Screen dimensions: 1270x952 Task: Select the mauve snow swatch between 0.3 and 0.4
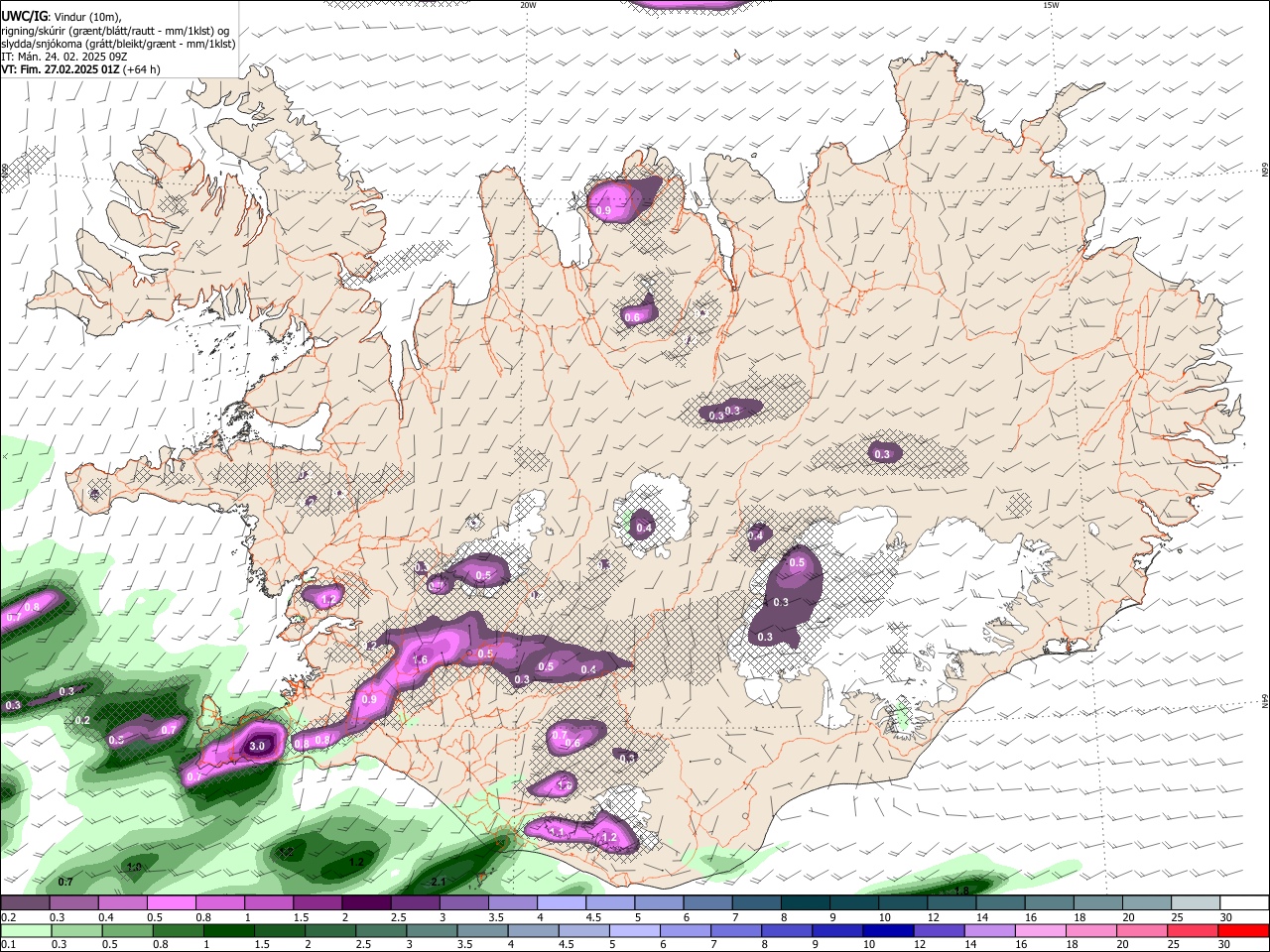(x=74, y=902)
